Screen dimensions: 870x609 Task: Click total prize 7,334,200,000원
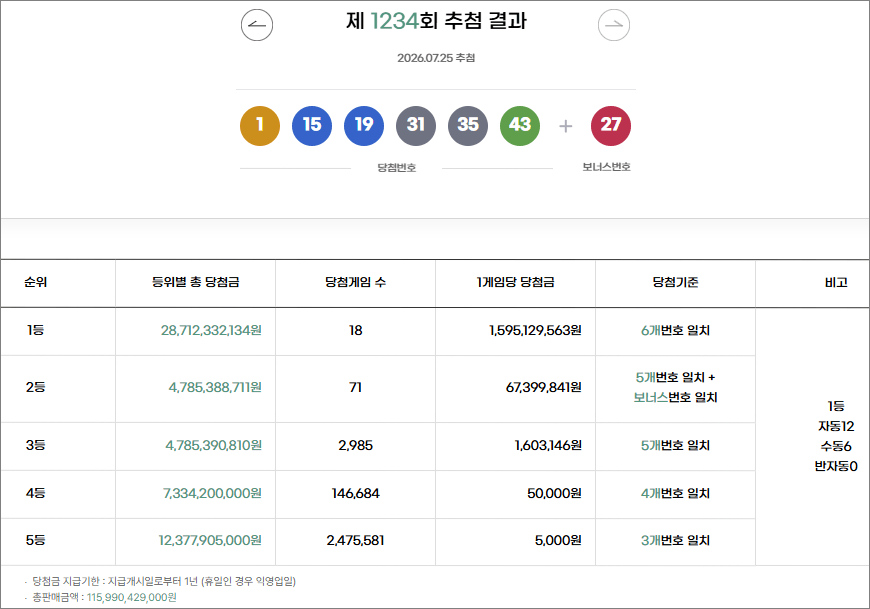pos(213,493)
